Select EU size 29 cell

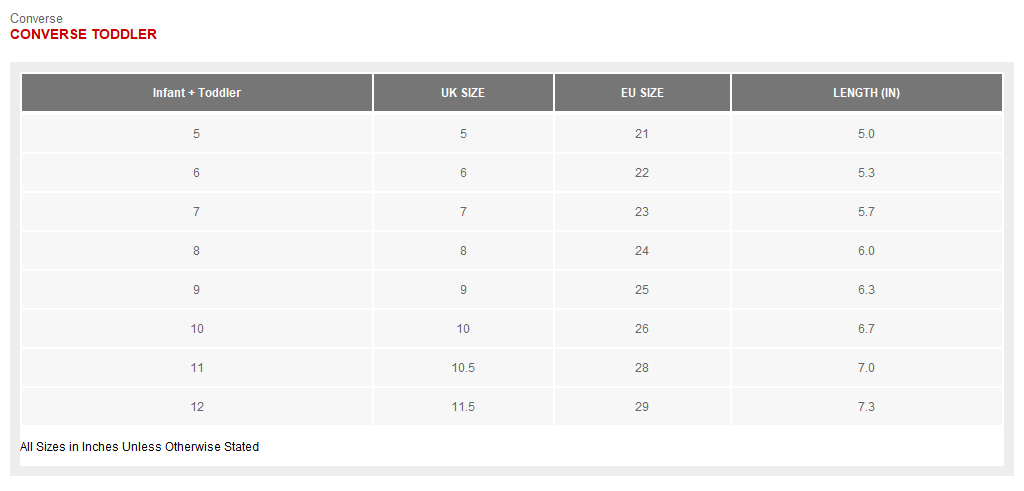(642, 407)
